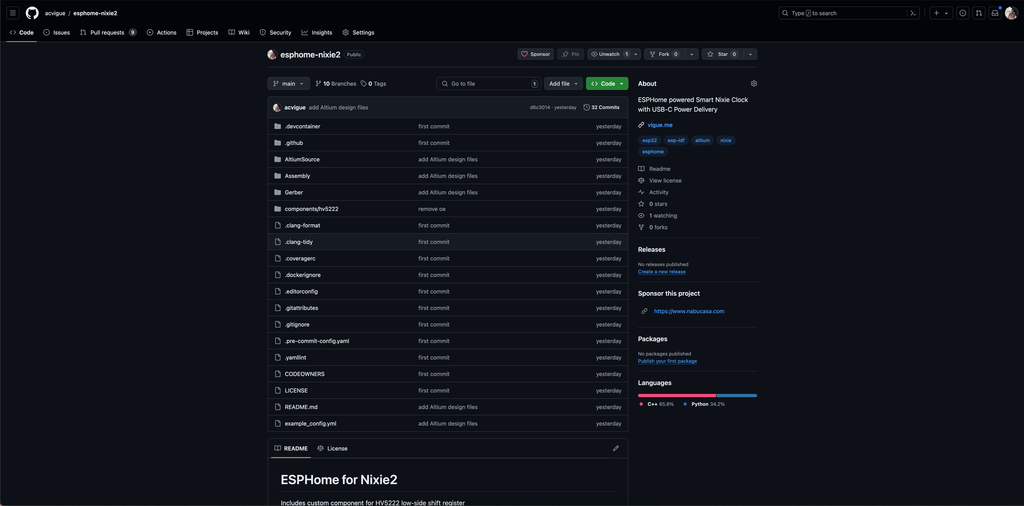The width and height of the screenshot is (1024, 506).
Task: Expand the Unwatch dropdown arrow
Action: [x=636, y=54]
